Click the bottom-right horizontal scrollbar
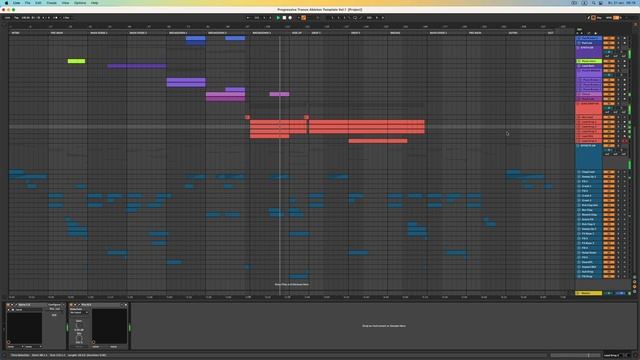The width and height of the screenshot is (640, 360). (575, 356)
